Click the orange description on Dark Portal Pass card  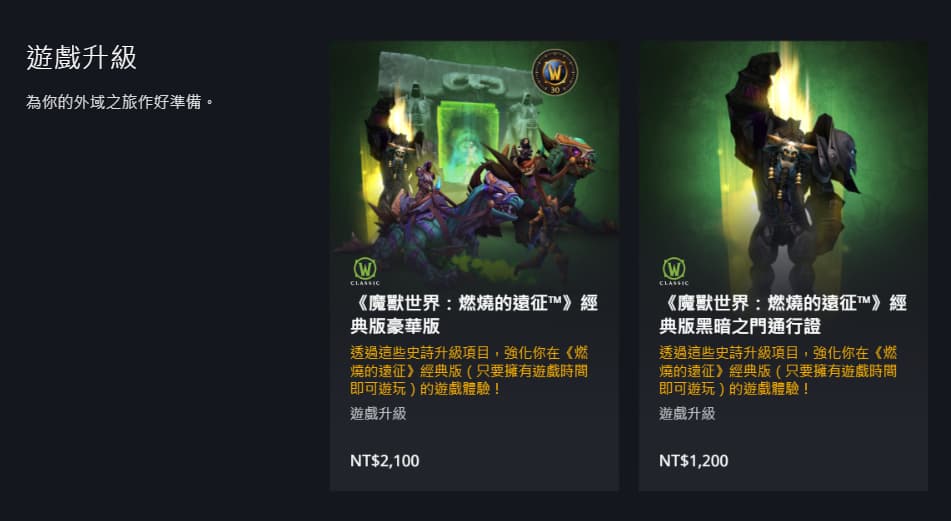778,371
